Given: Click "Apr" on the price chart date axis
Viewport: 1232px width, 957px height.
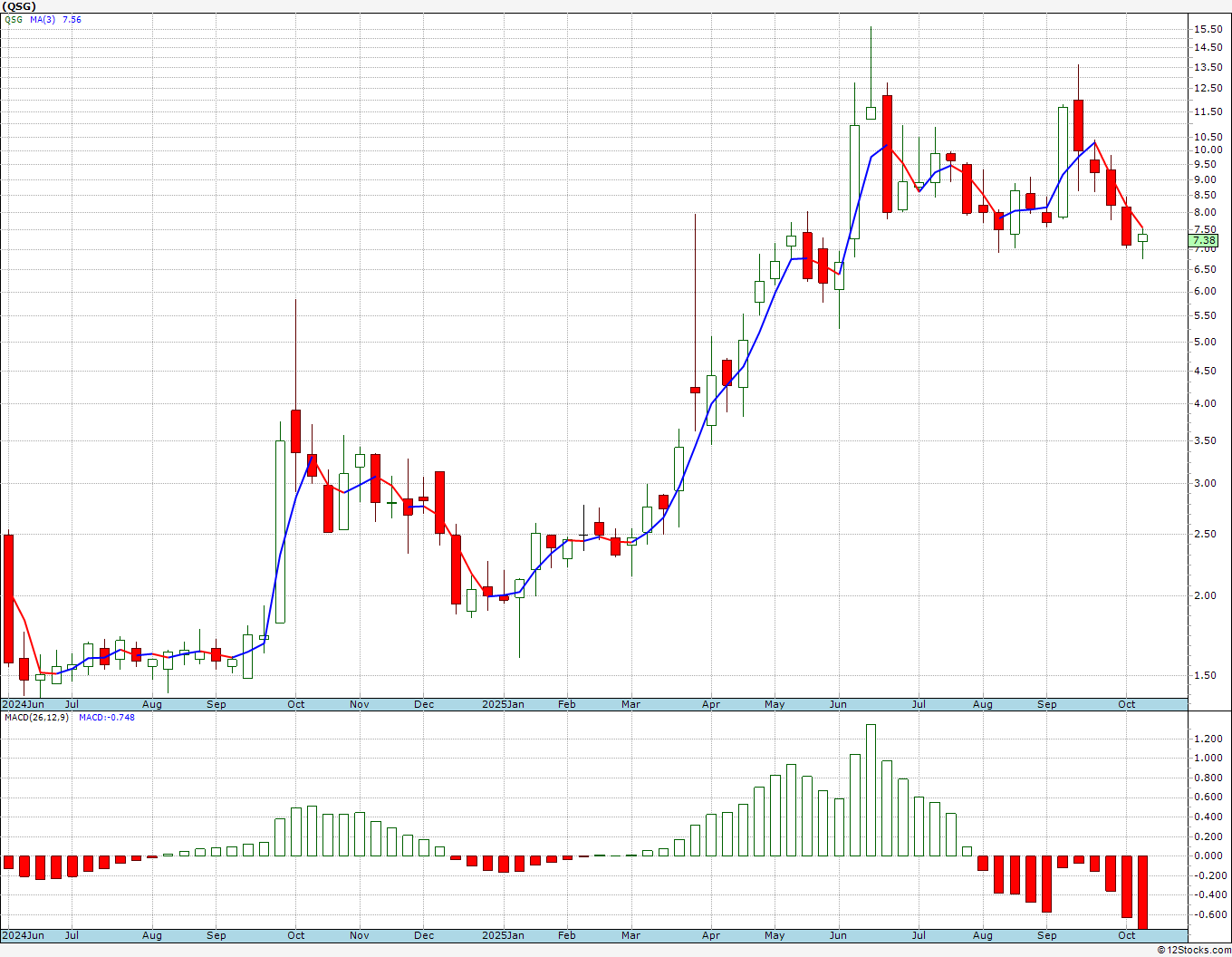Looking at the screenshot, I should pyautogui.click(x=711, y=704).
